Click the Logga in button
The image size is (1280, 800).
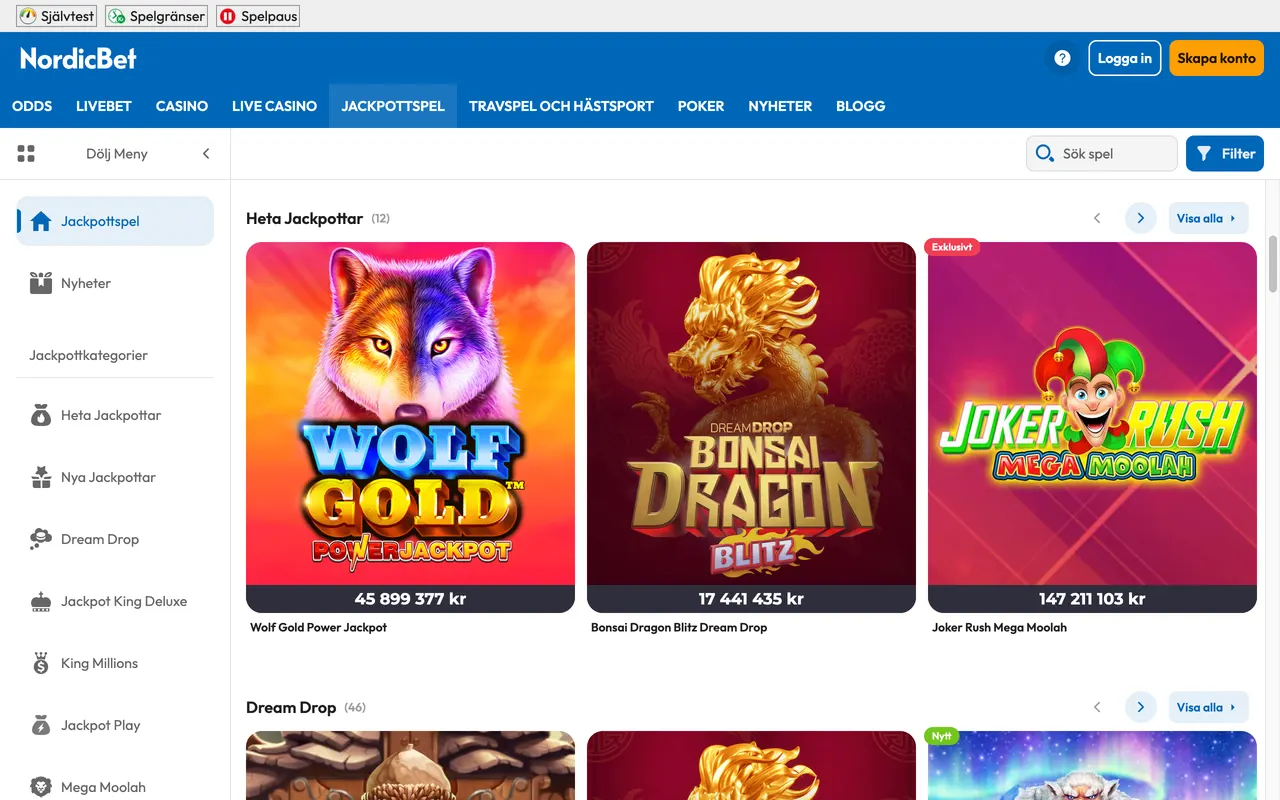tap(1125, 58)
